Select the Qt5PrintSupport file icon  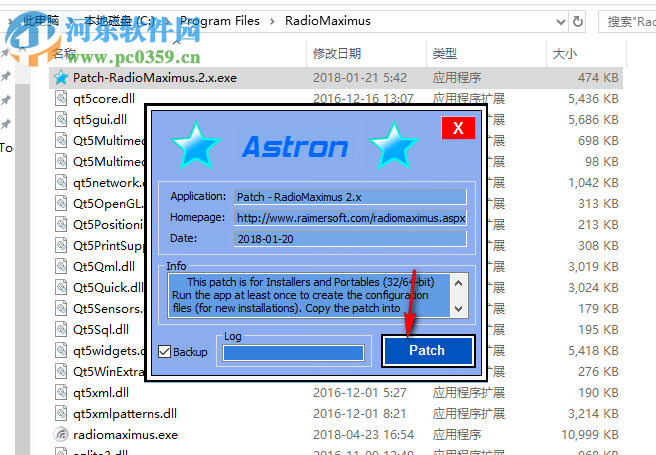point(61,245)
